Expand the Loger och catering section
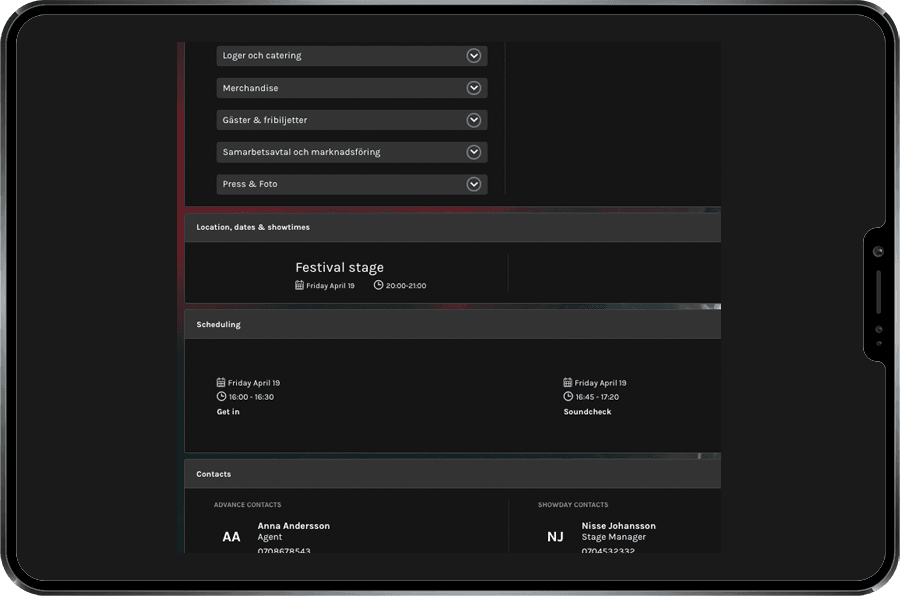Viewport: 900px width, 596px height. tap(474, 56)
